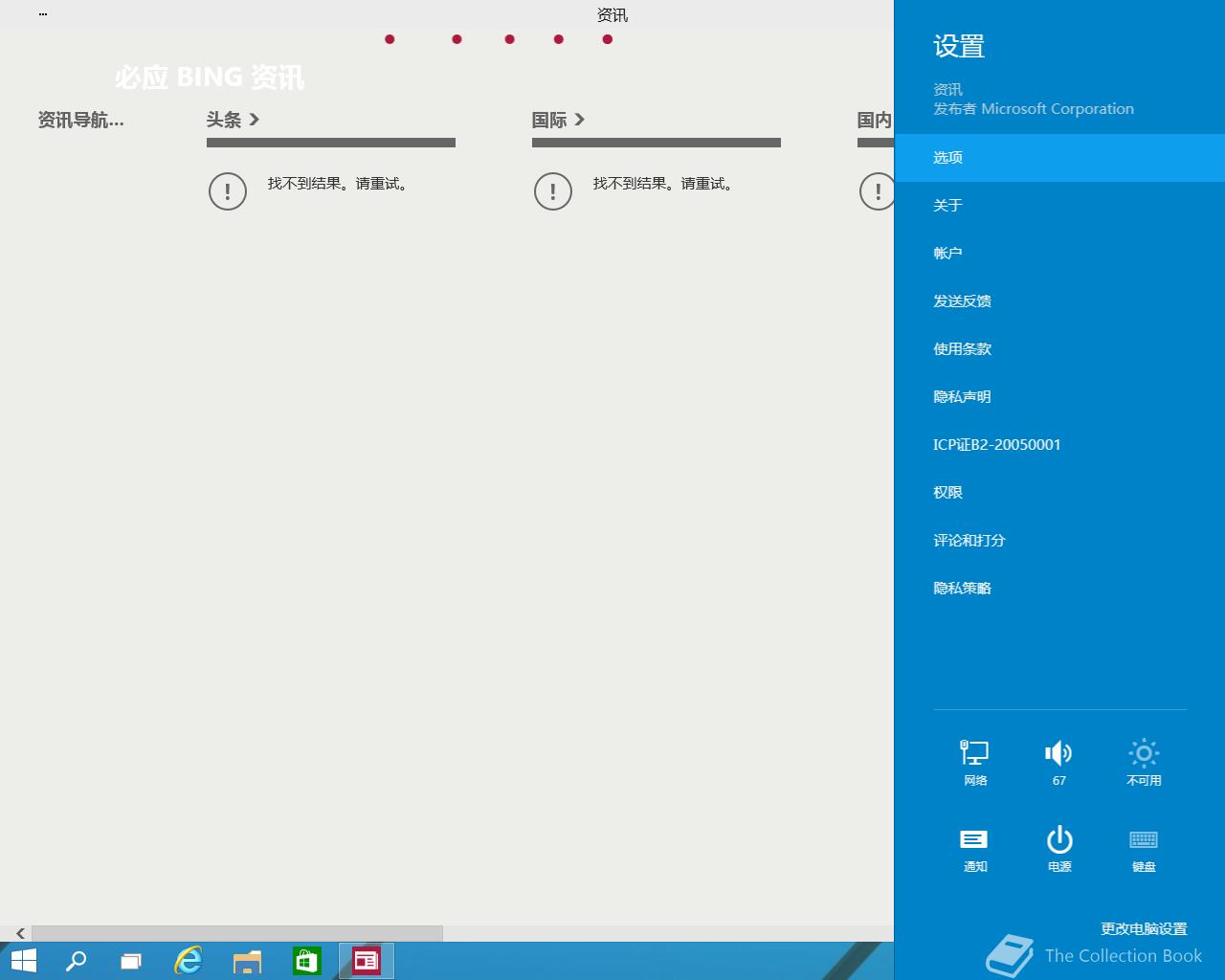1225x980 pixels.
Task: Click 发布者 Microsoft Corporation text
Action: point(1034,109)
